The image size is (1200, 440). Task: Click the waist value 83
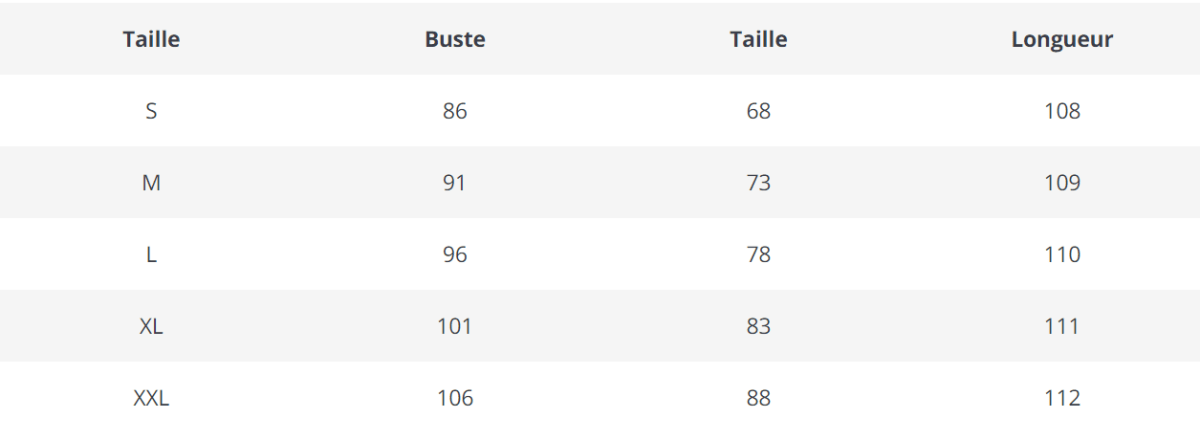[758, 326]
